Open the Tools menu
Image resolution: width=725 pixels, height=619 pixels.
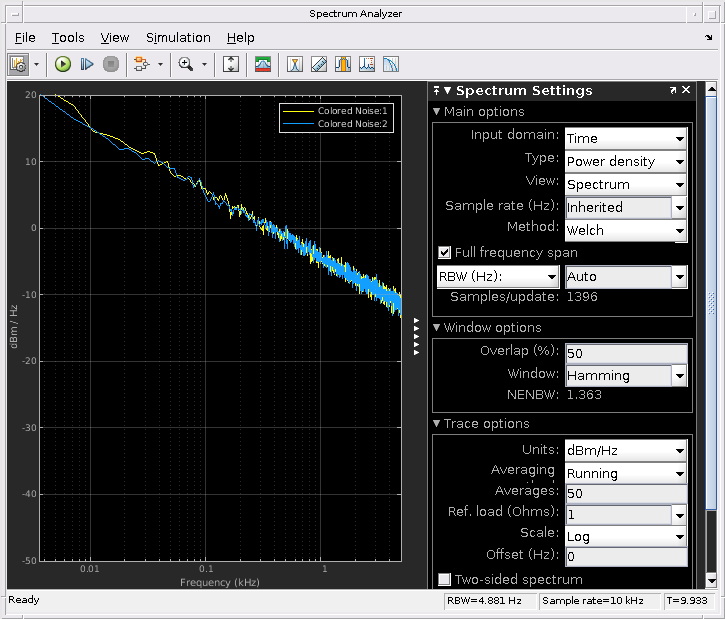(x=68, y=38)
